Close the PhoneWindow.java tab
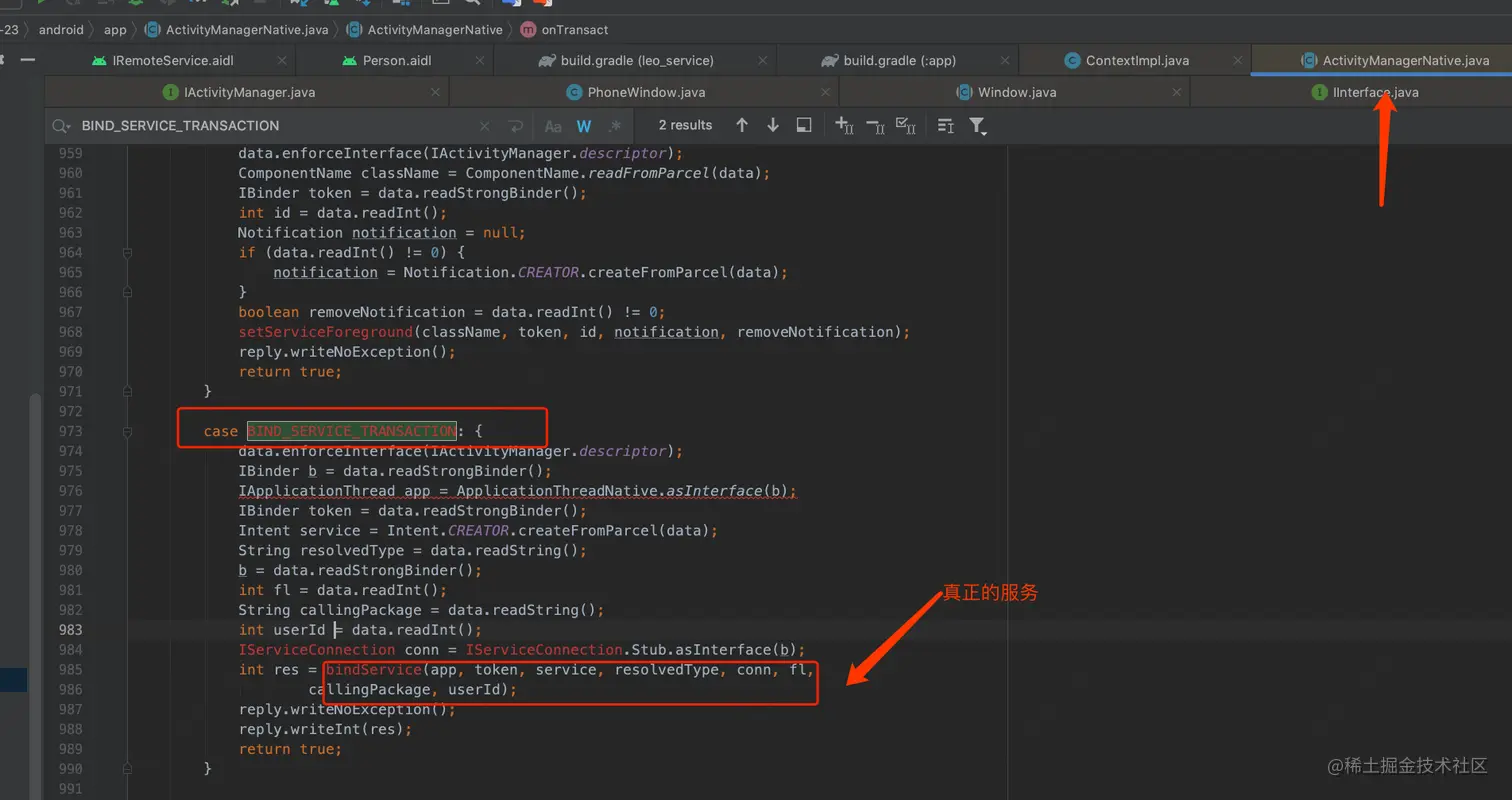Screen dimensions: 1512x800 tap(823, 93)
